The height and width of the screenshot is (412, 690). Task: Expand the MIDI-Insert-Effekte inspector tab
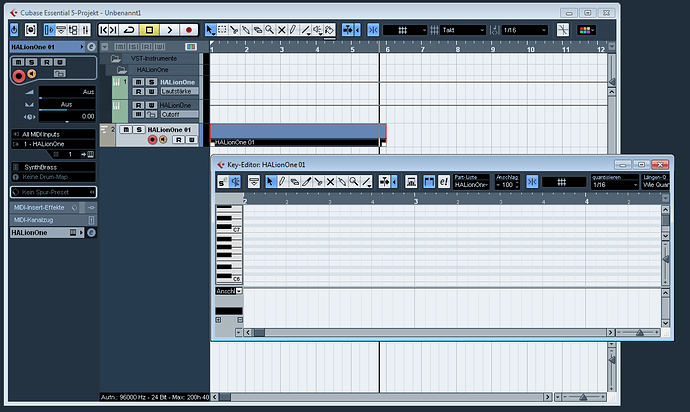[53, 207]
